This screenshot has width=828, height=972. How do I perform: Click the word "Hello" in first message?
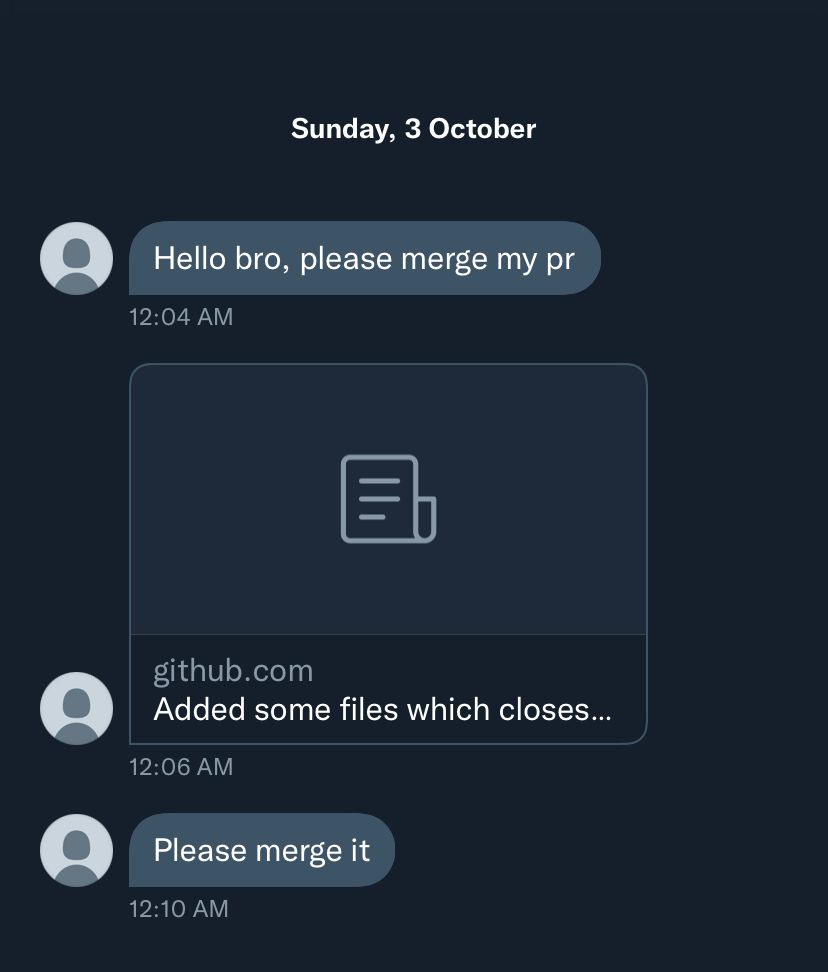tap(190, 258)
